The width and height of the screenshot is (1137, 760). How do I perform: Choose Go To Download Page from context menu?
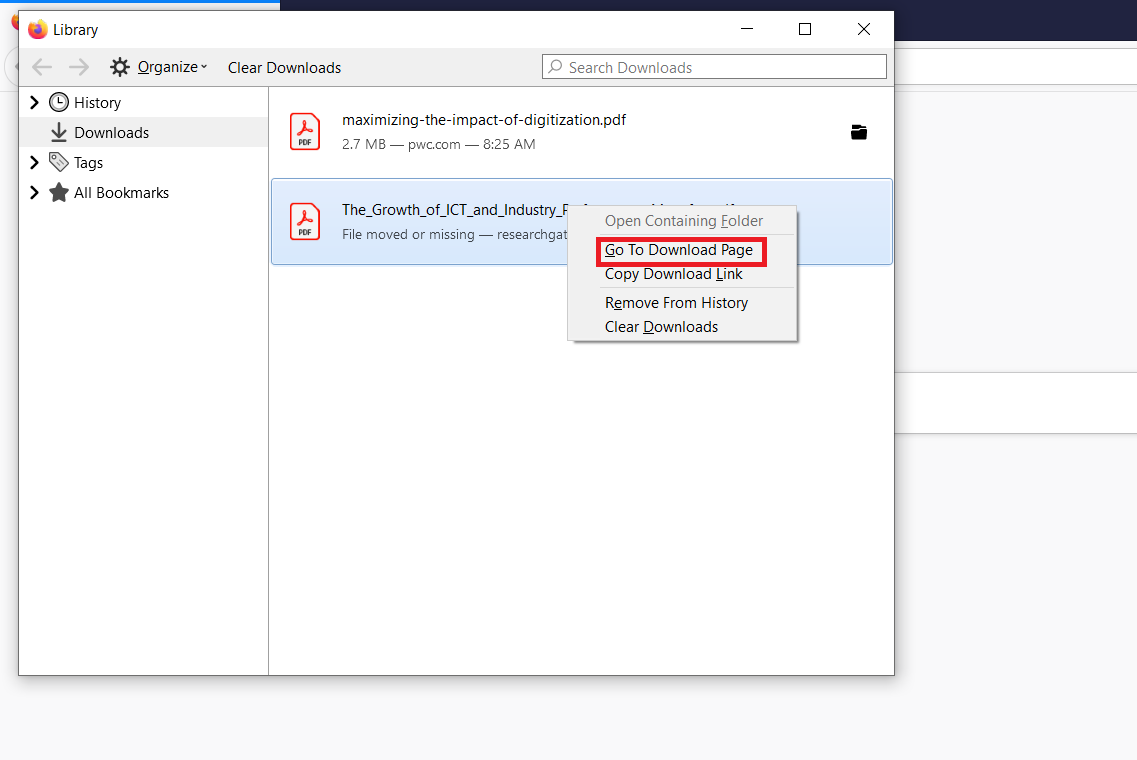click(681, 250)
